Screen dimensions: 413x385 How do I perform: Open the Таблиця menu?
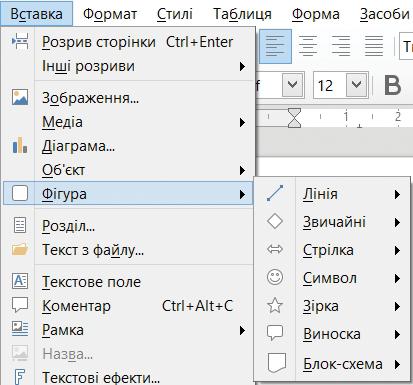[x=242, y=14]
